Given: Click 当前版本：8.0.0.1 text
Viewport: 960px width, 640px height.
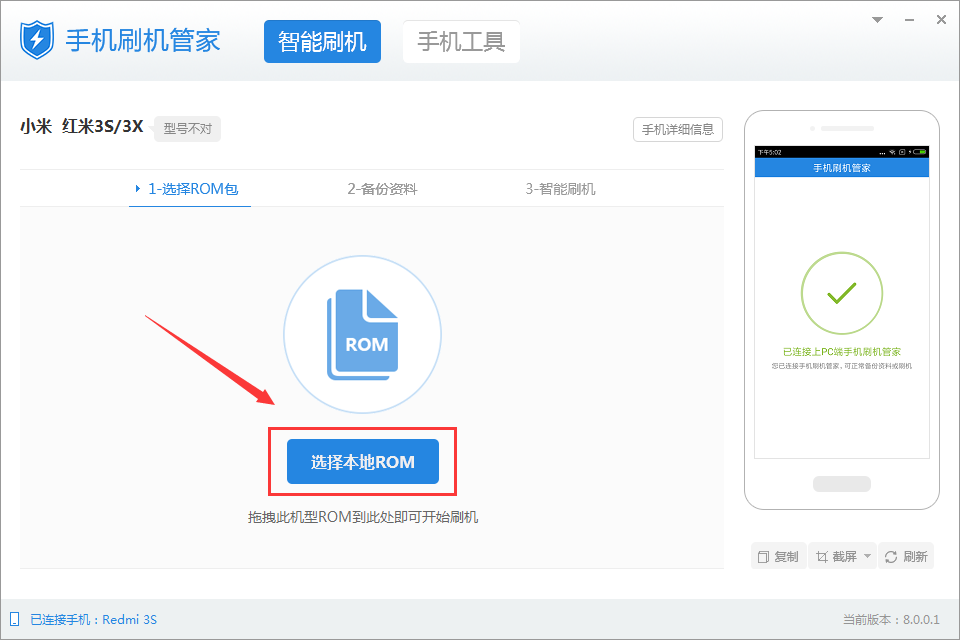Looking at the screenshot, I should coord(891,619).
